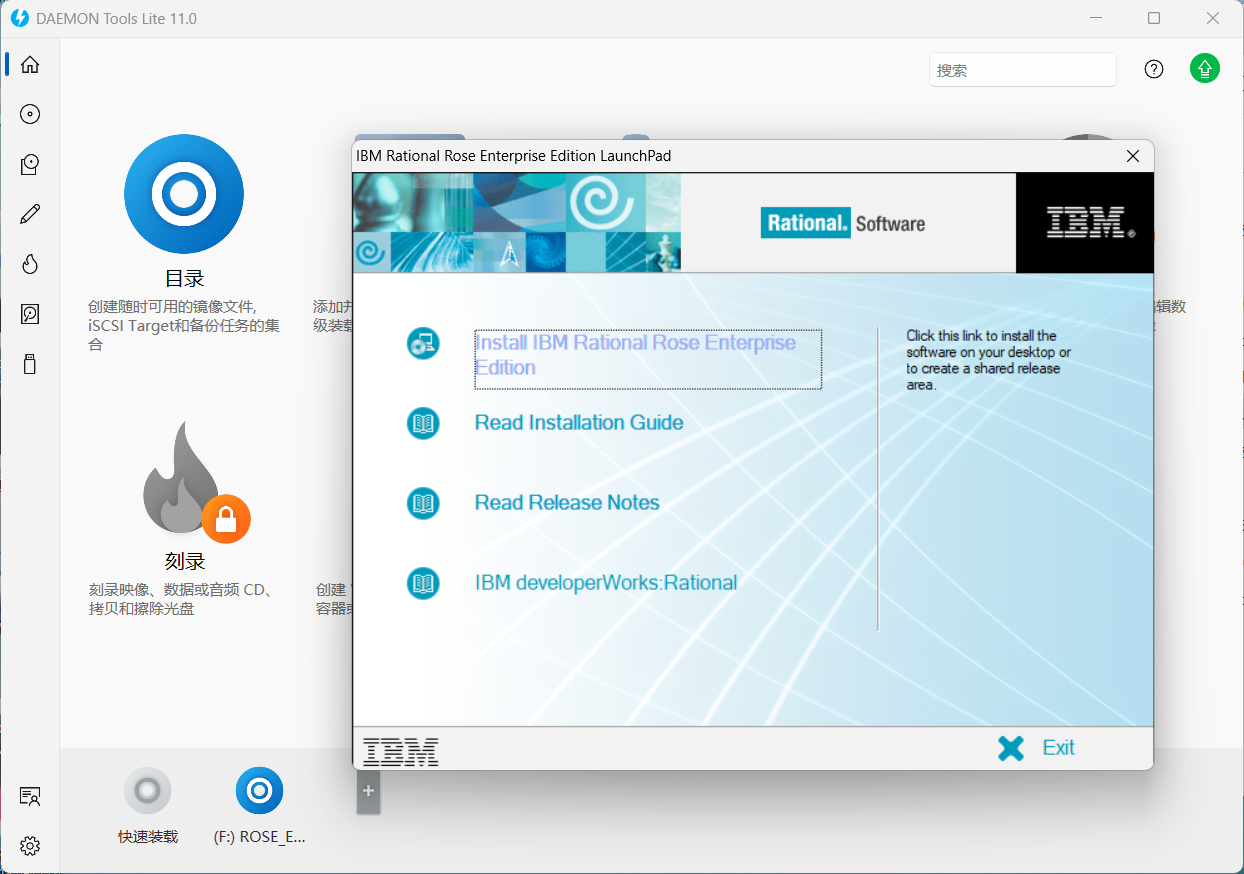Open the flame Burn sidebar icon
Screen dimensions: 1244x874
30,264
